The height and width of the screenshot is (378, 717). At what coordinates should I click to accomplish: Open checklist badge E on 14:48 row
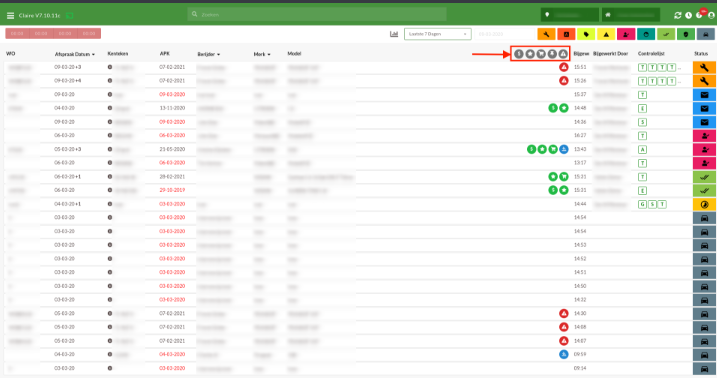[642, 108]
